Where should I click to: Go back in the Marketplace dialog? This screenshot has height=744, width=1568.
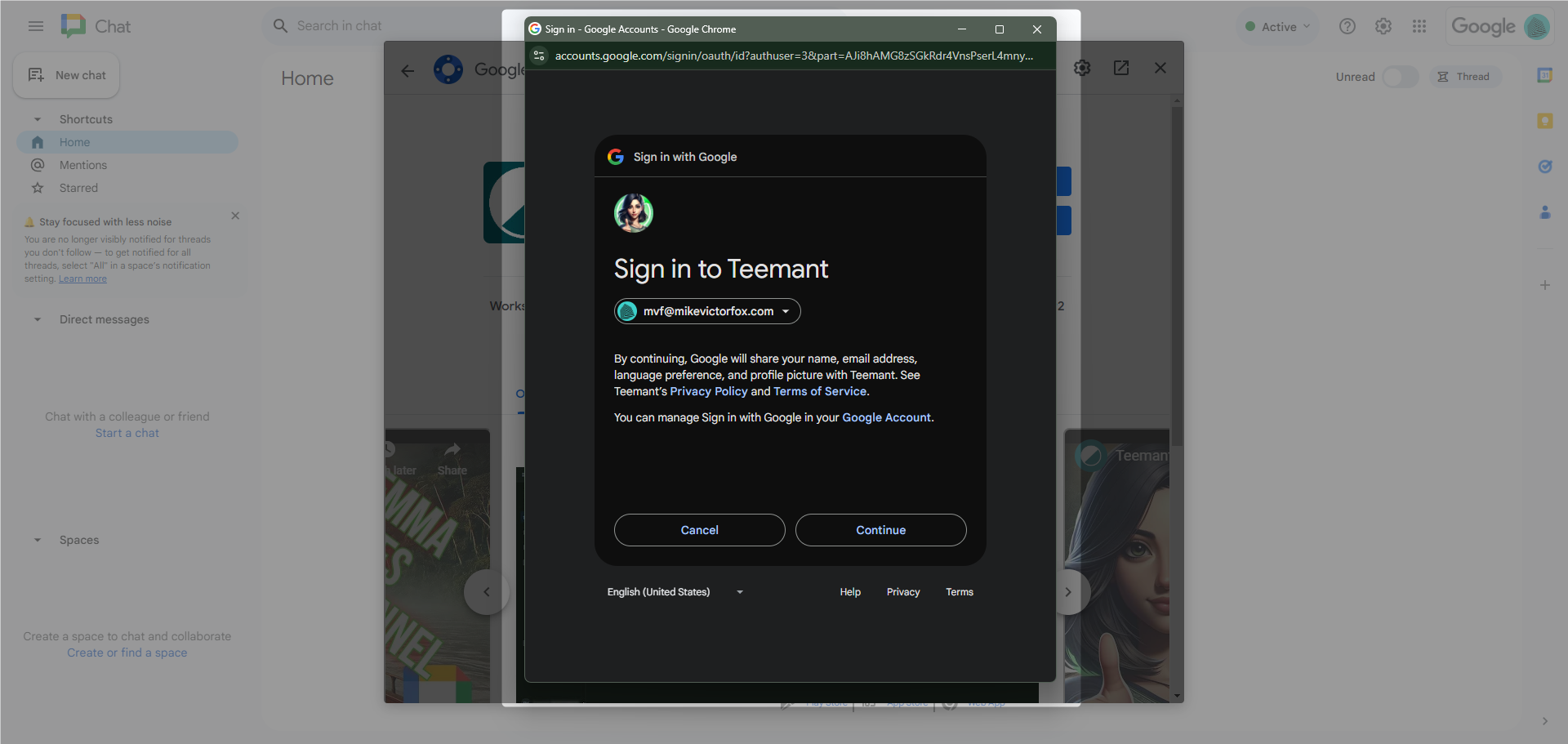(x=408, y=71)
